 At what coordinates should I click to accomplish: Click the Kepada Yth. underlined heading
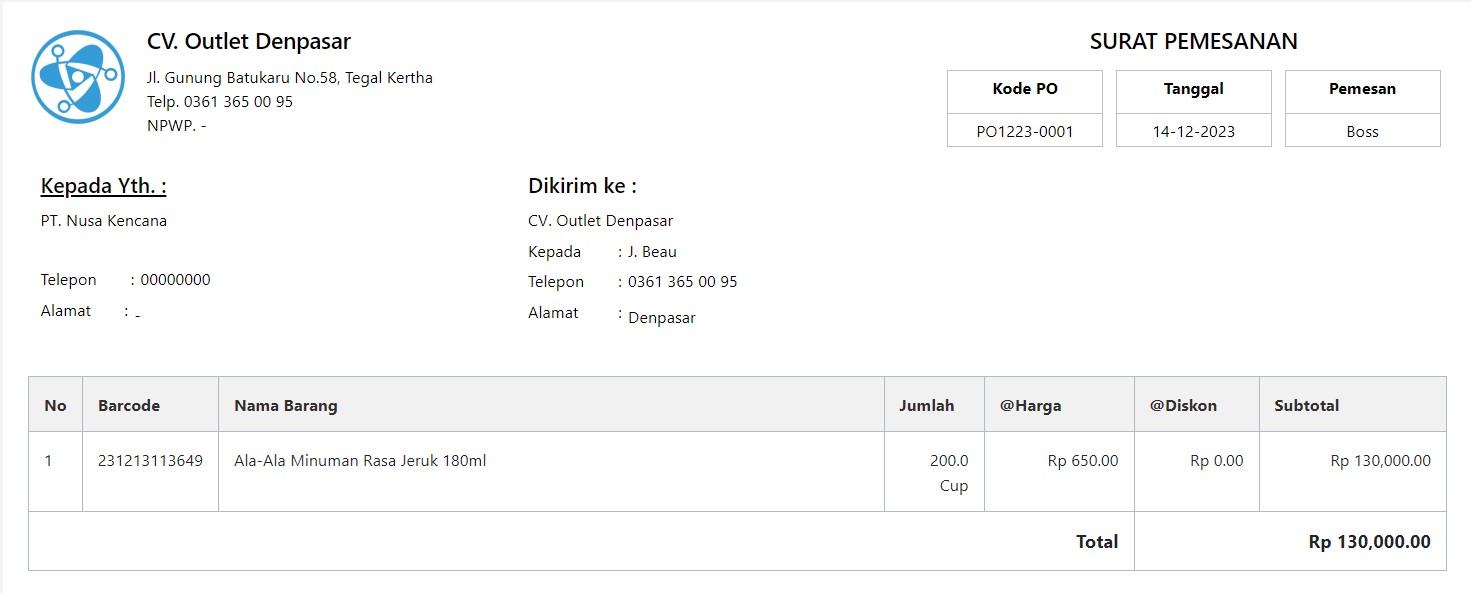(103, 186)
